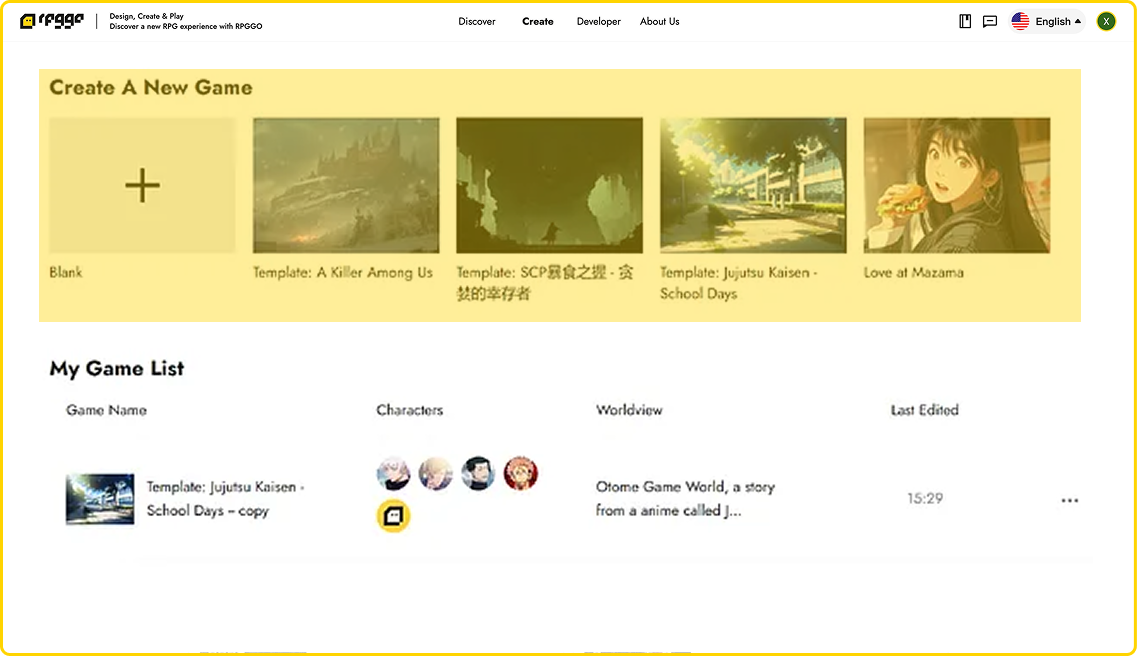Click the yellow RPGGO mascot avatar
The width and height of the screenshot is (1137, 656).
tap(393, 517)
